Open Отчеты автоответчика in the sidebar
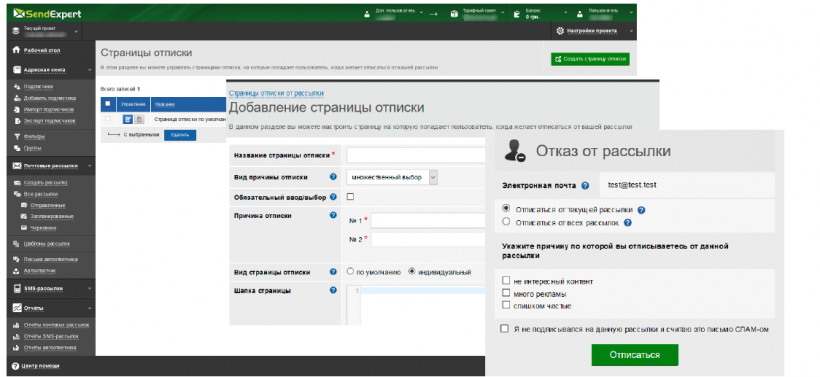 [x=50, y=348]
